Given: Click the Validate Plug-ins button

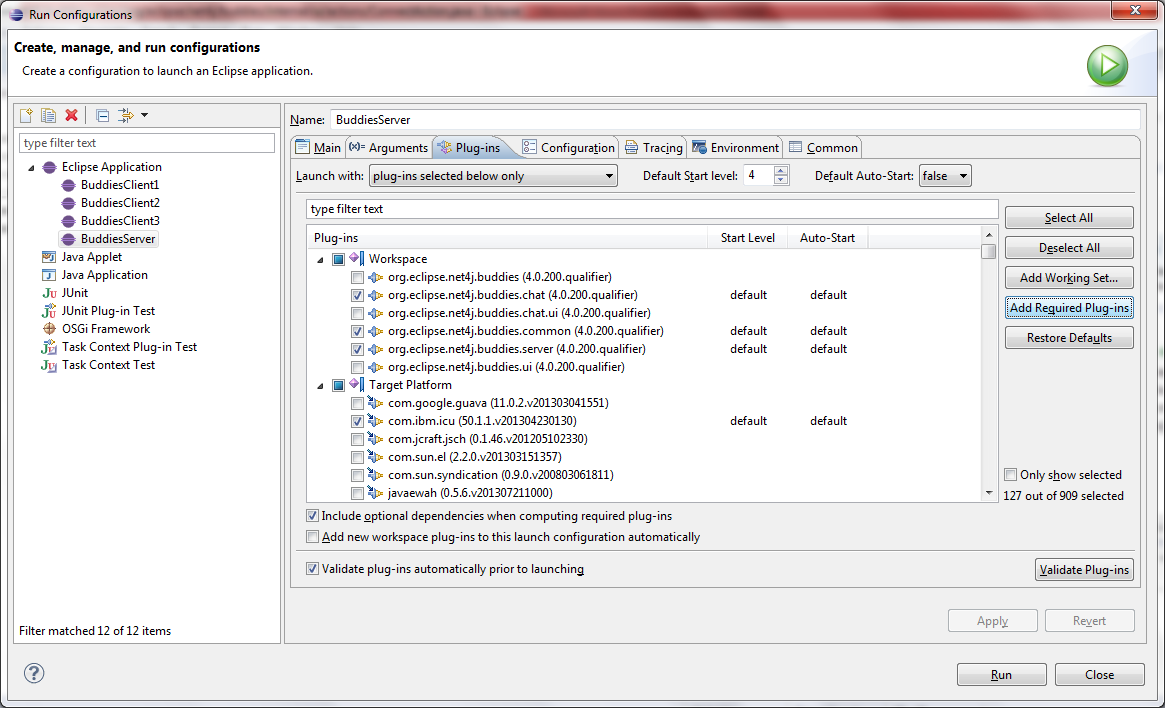Looking at the screenshot, I should (x=1084, y=570).
